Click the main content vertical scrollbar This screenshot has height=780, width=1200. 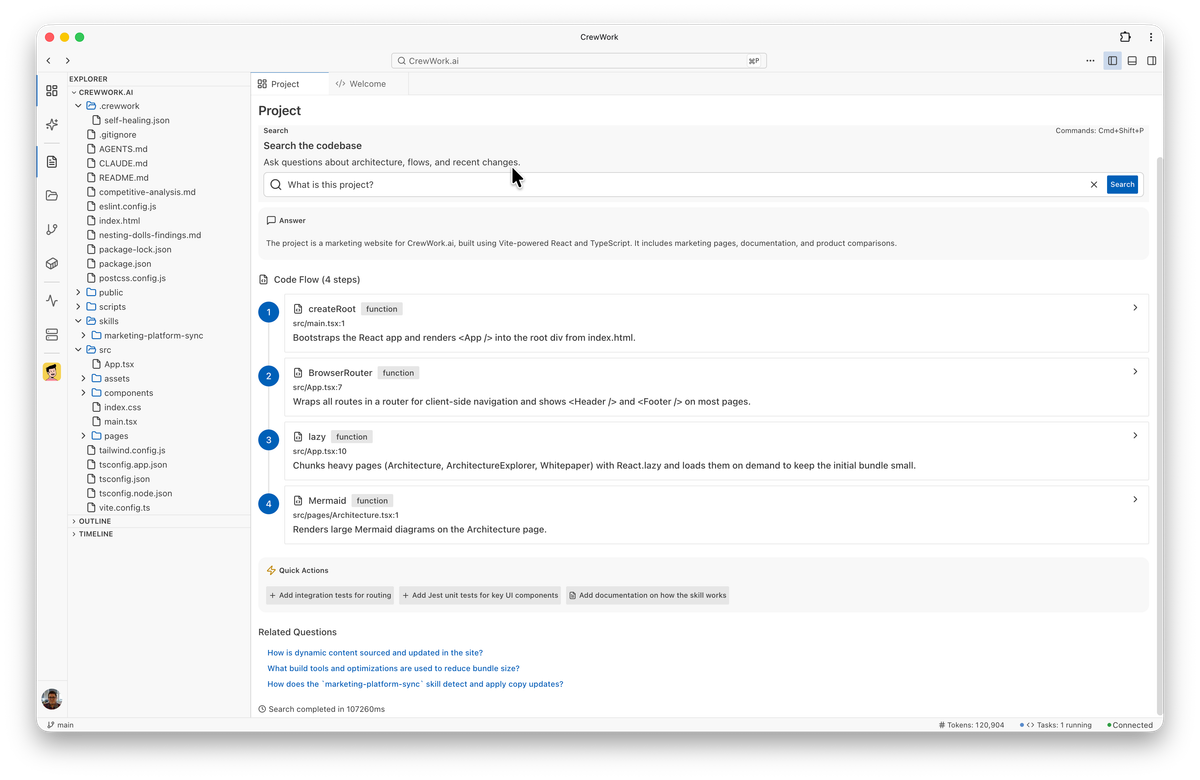pyautogui.click(x=1159, y=435)
